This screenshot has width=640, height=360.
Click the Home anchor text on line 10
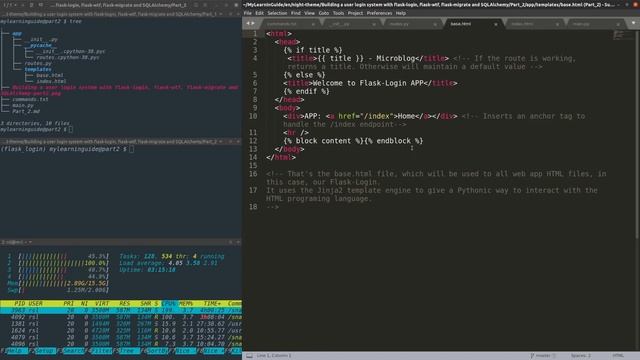click(x=406, y=116)
